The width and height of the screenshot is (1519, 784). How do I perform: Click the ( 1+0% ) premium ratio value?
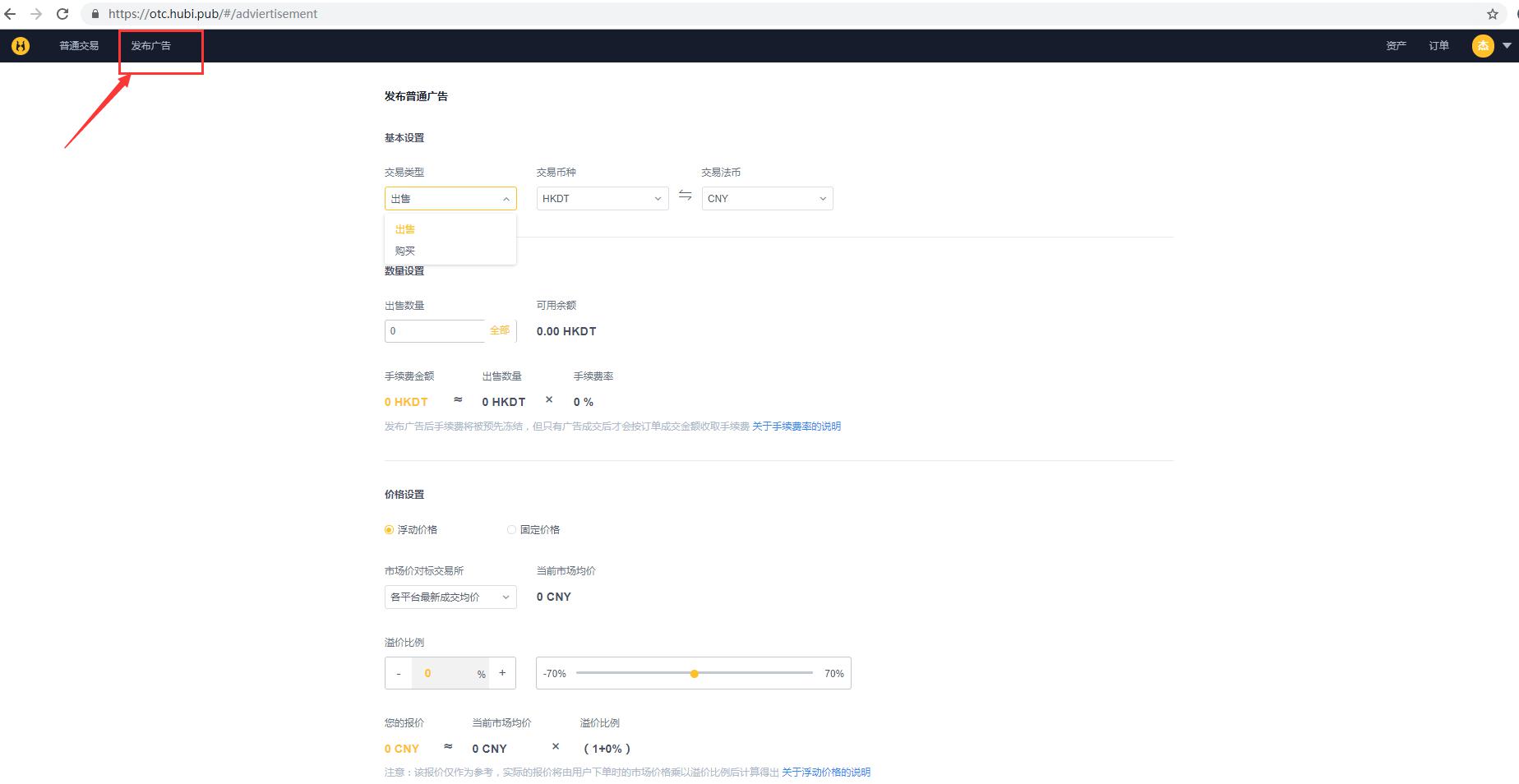607,749
